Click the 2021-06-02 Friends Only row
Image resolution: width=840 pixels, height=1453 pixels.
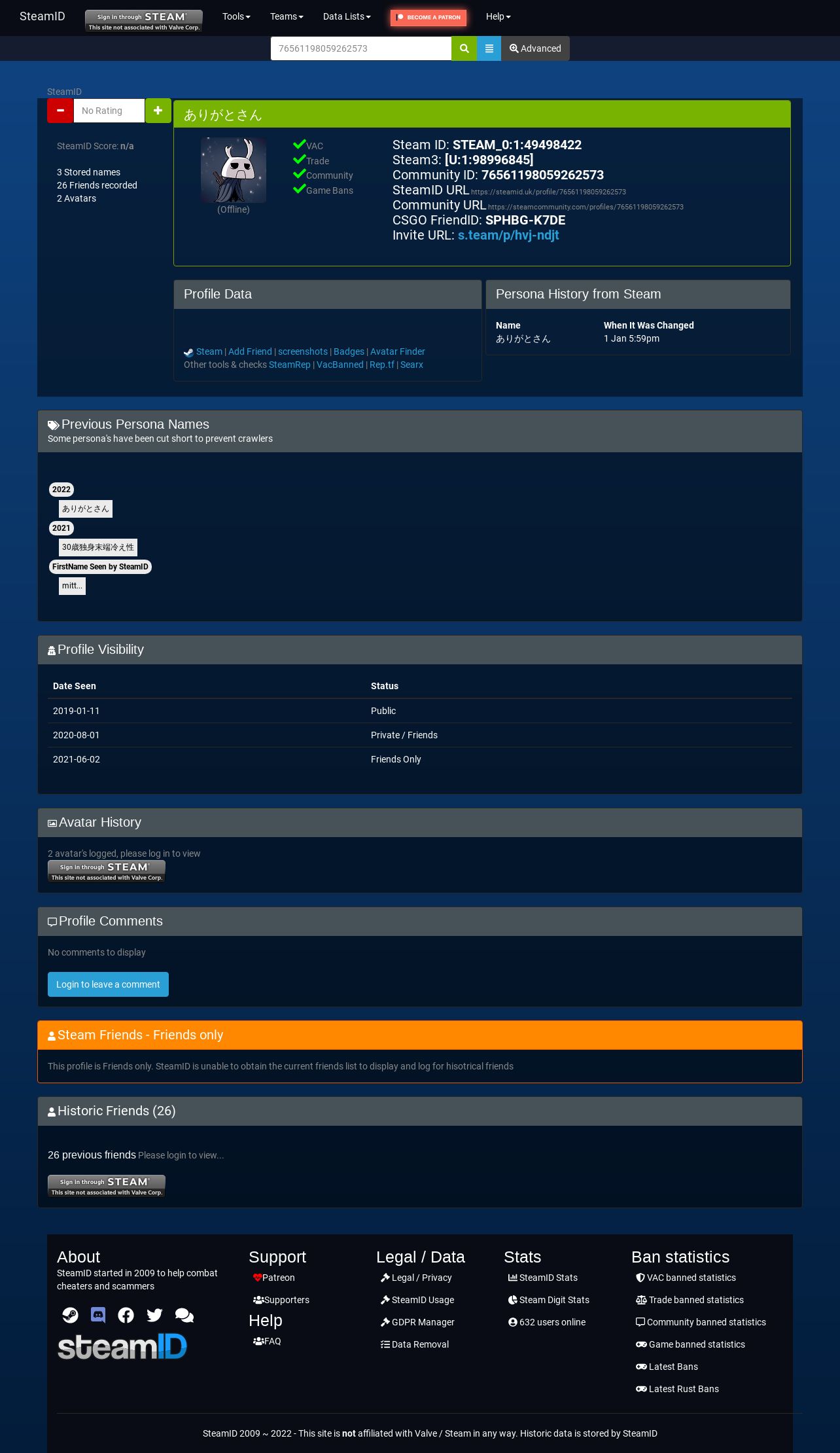coord(420,759)
